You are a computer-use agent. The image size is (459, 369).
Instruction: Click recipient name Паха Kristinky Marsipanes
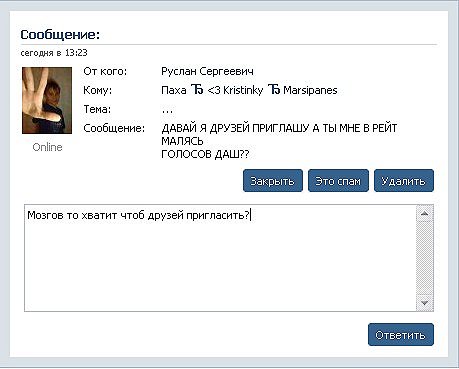[249, 90]
